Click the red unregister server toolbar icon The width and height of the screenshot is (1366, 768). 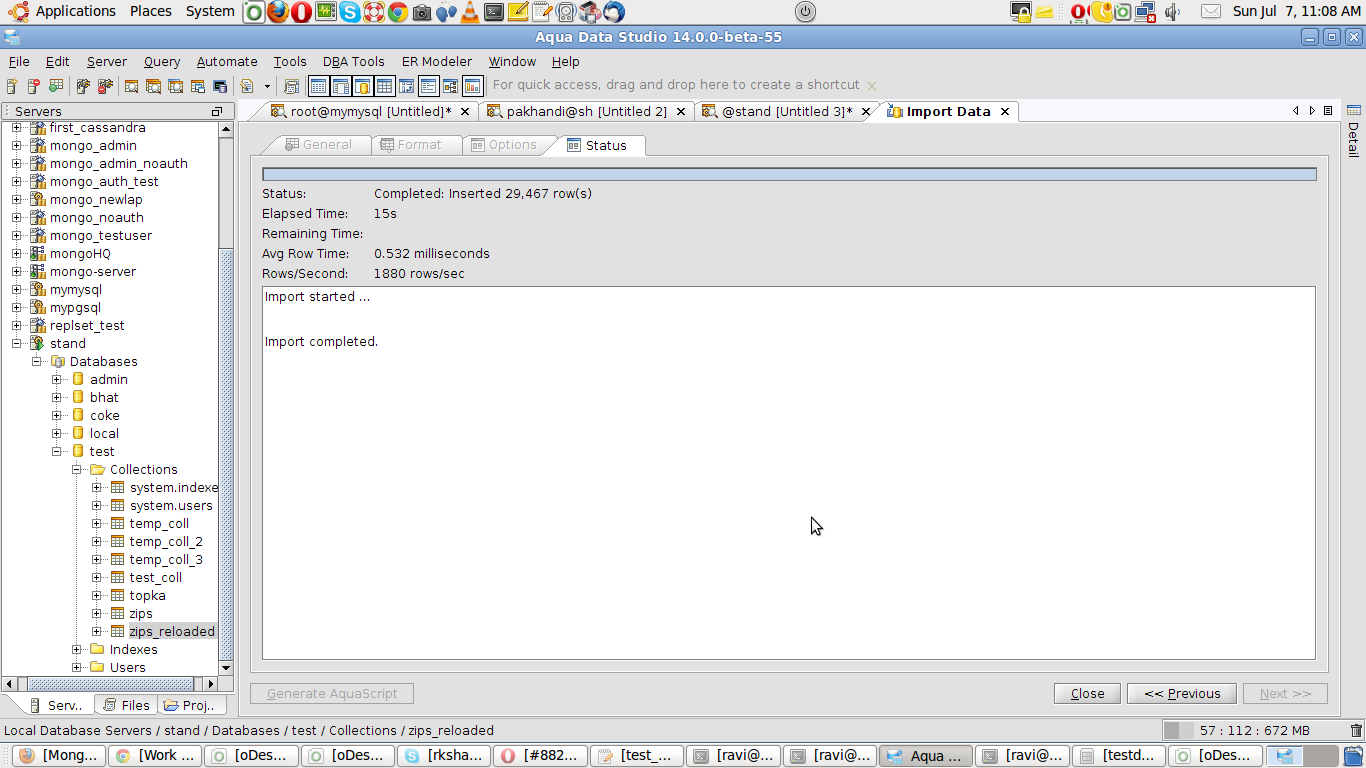(x=33, y=86)
